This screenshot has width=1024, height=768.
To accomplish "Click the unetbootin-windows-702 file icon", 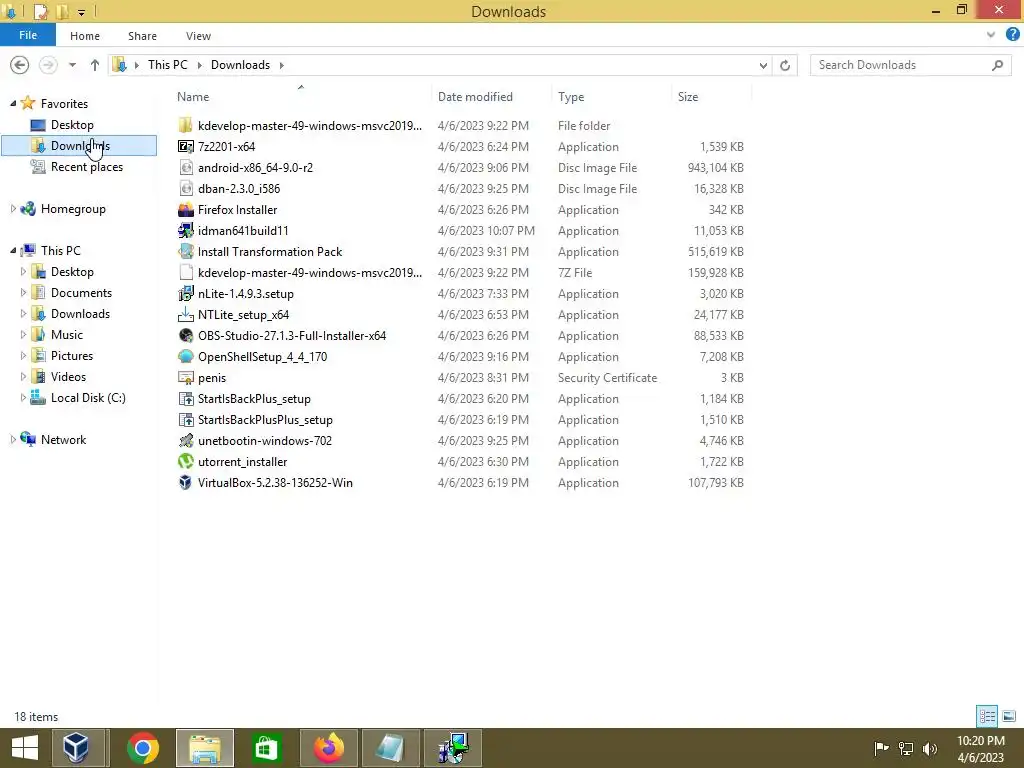I will [185, 441].
